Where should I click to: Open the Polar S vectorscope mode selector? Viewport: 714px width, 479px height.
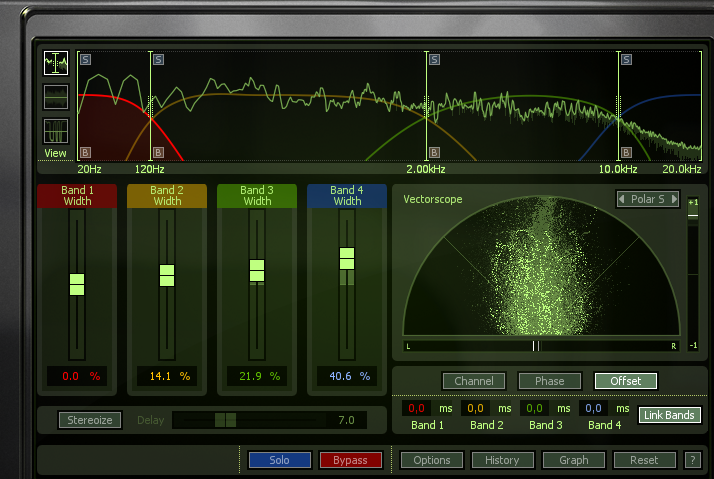click(x=648, y=199)
